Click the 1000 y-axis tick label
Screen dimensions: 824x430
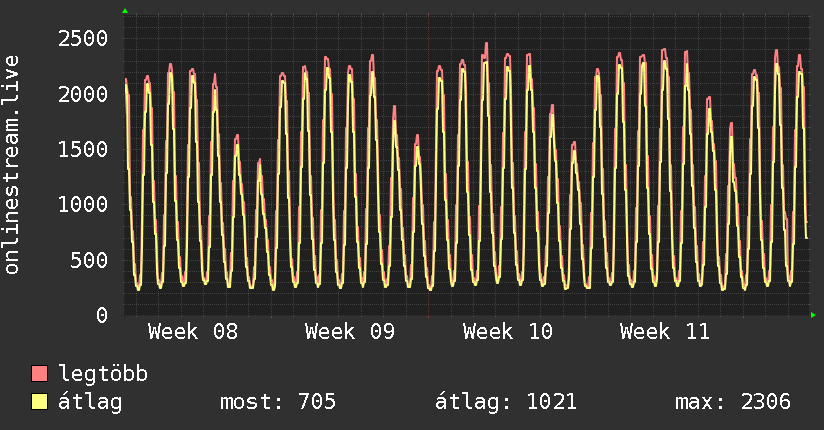pyautogui.click(x=83, y=204)
